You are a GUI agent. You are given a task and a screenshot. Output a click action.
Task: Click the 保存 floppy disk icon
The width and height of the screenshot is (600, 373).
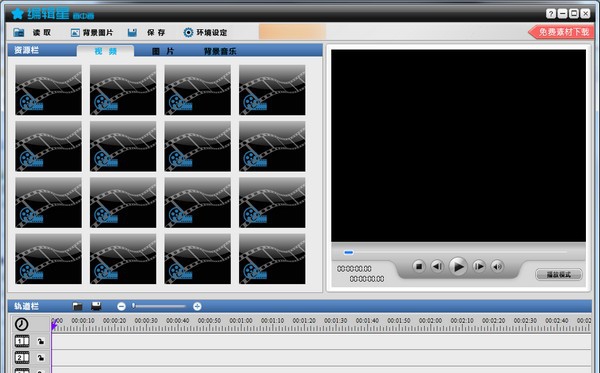click(132, 33)
